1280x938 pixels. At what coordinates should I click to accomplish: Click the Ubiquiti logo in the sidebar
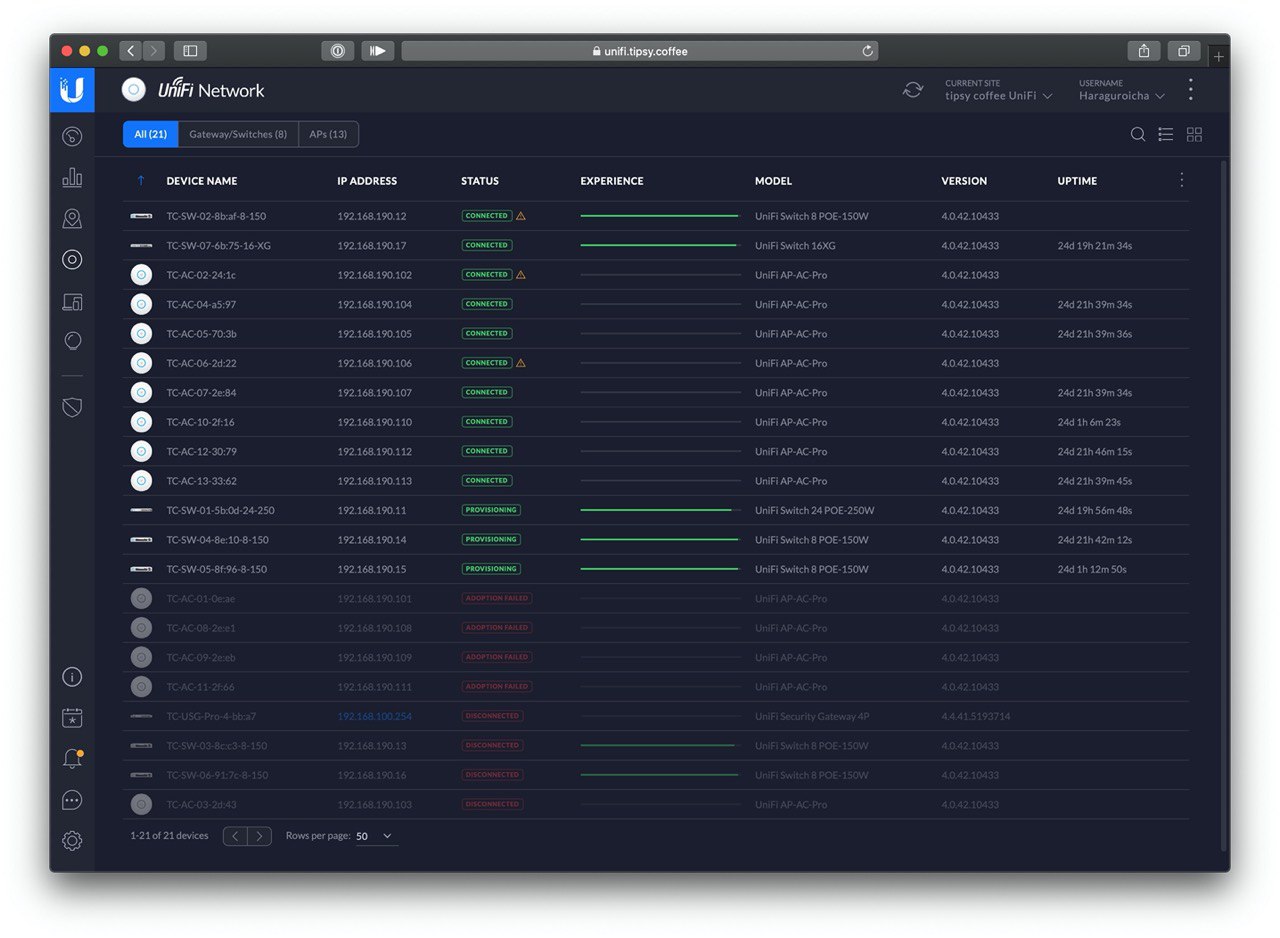tap(72, 90)
